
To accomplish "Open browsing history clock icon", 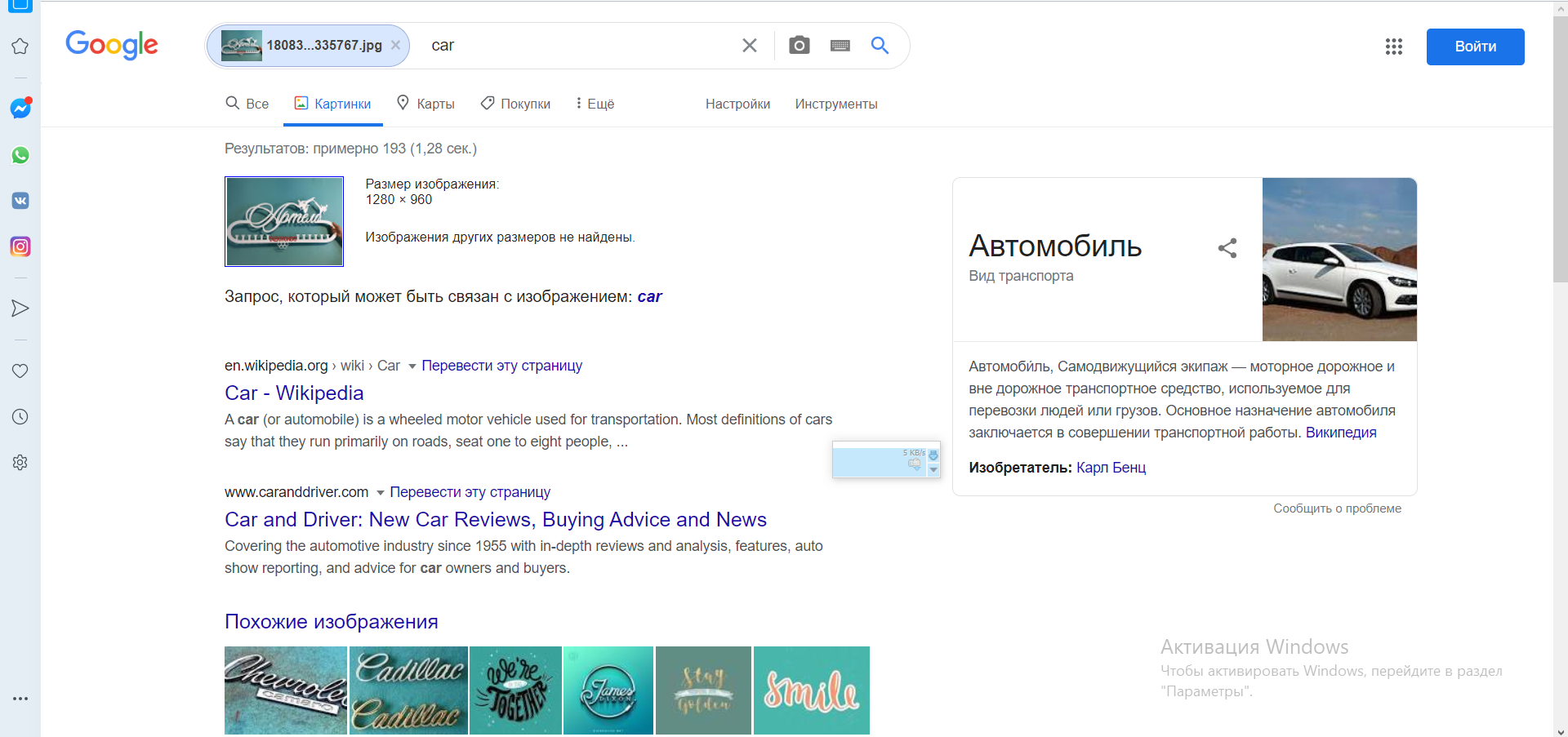I will (20, 417).
